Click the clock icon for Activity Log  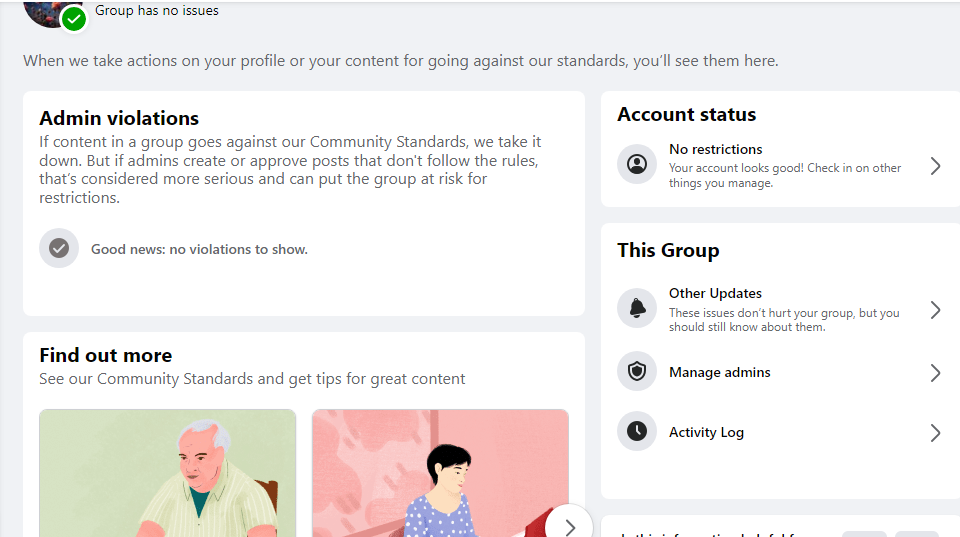point(637,431)
